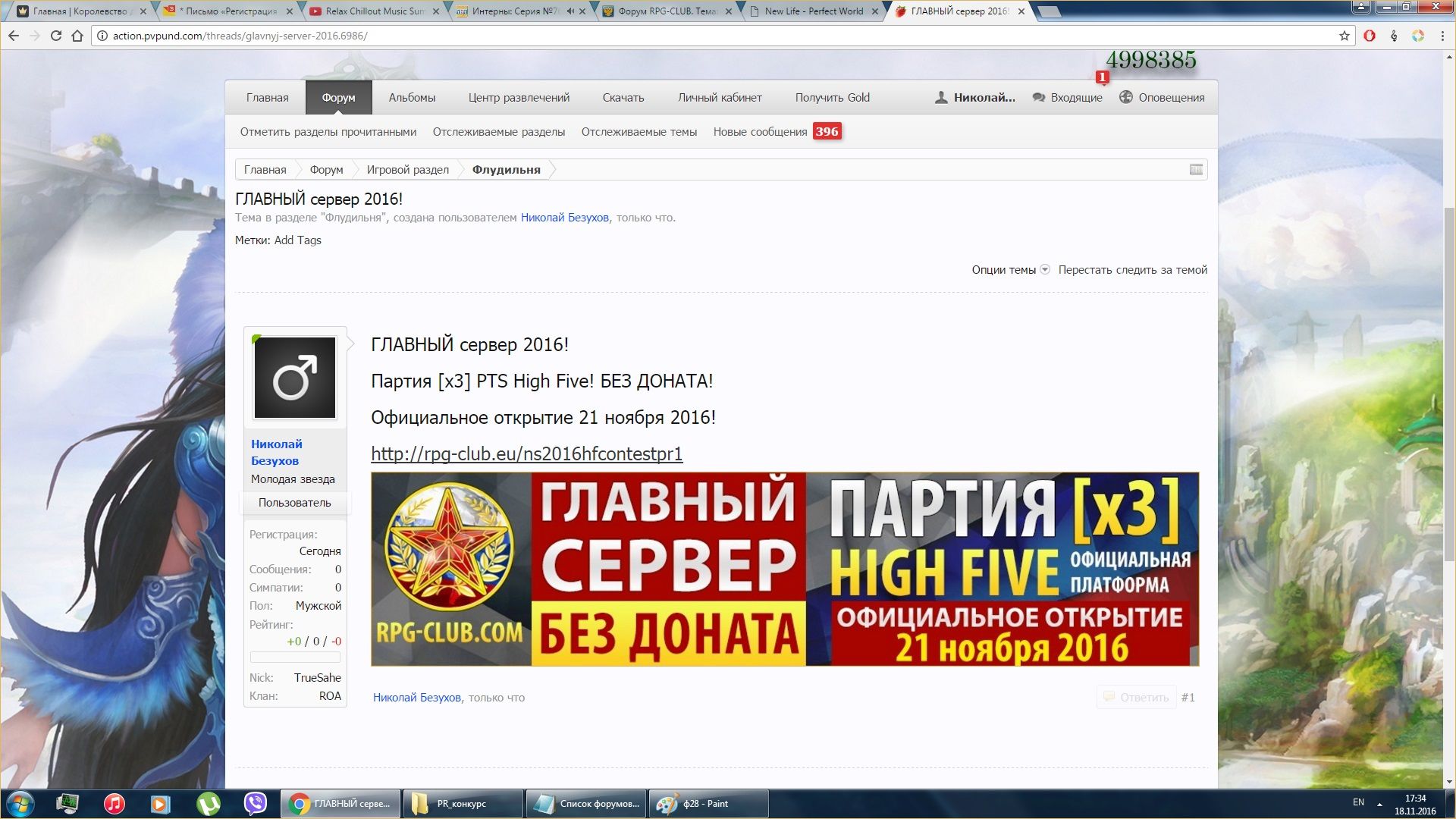
Task: Open the media player taskbar icon
Action: pos(161,804)
